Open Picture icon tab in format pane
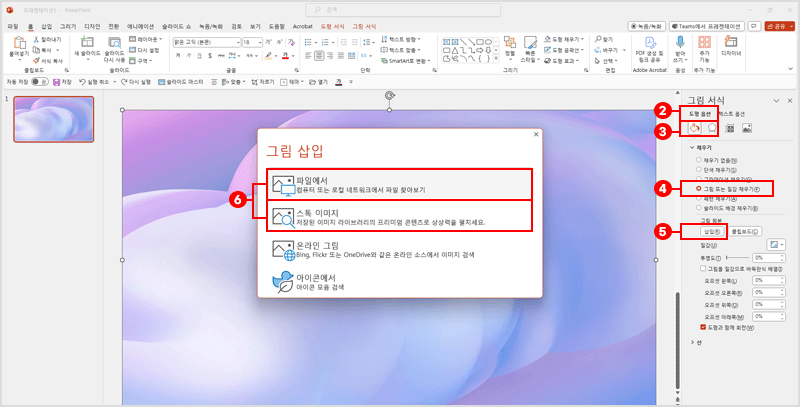Screen dimensions: 800x407 tap(747, 128)
